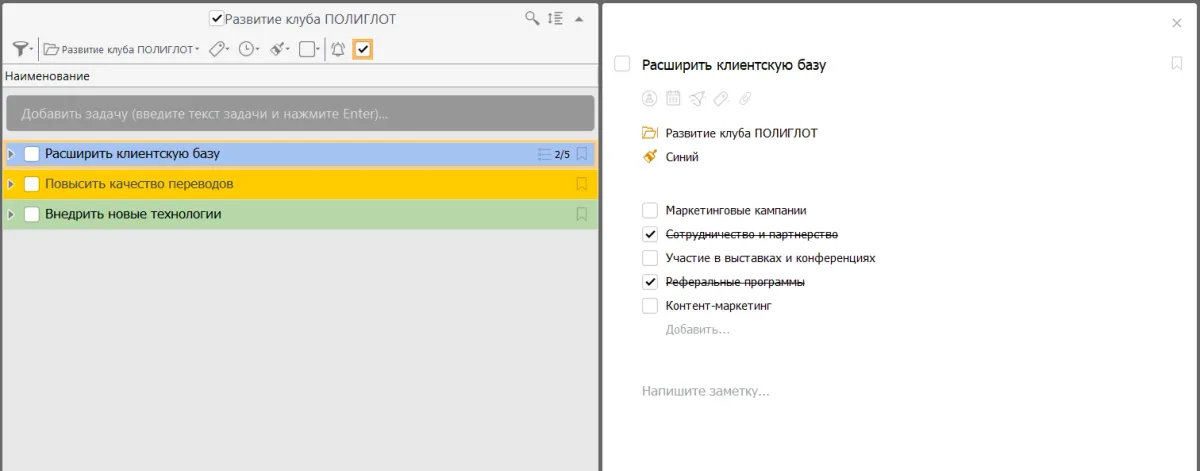Viewport: 1200px width, 471px height.
Task: Click Добавить… to add a subtask
Action: pos(697,329)
